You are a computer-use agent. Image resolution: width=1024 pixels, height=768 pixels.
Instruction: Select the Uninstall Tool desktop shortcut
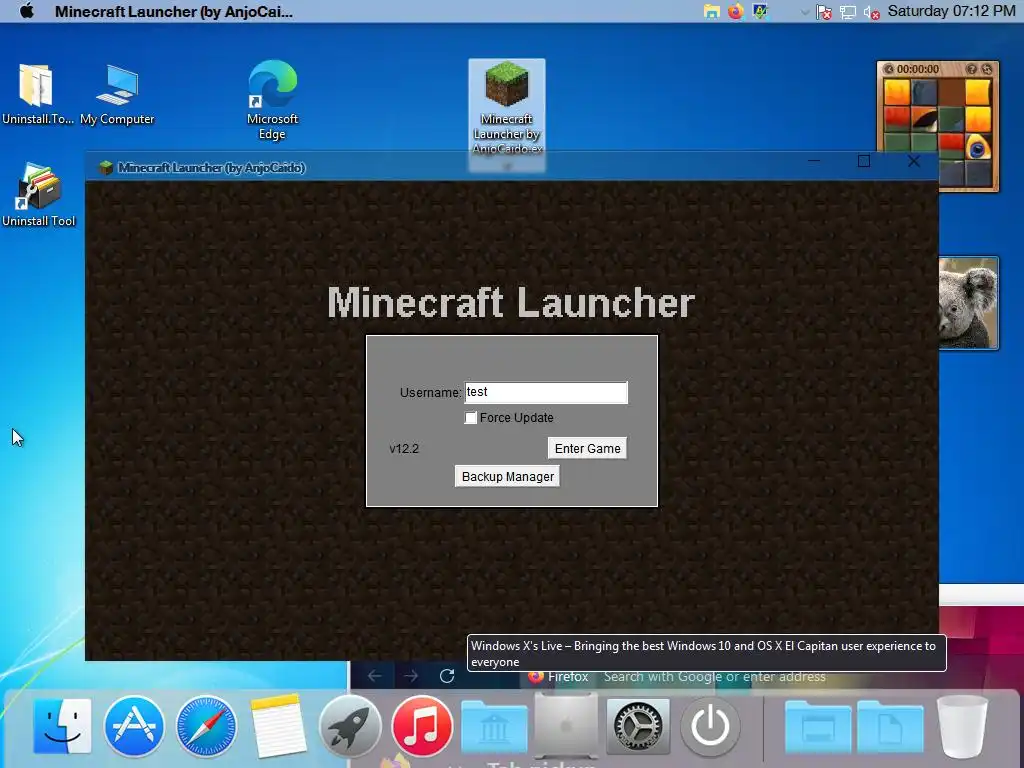click(x=39, y=196)
